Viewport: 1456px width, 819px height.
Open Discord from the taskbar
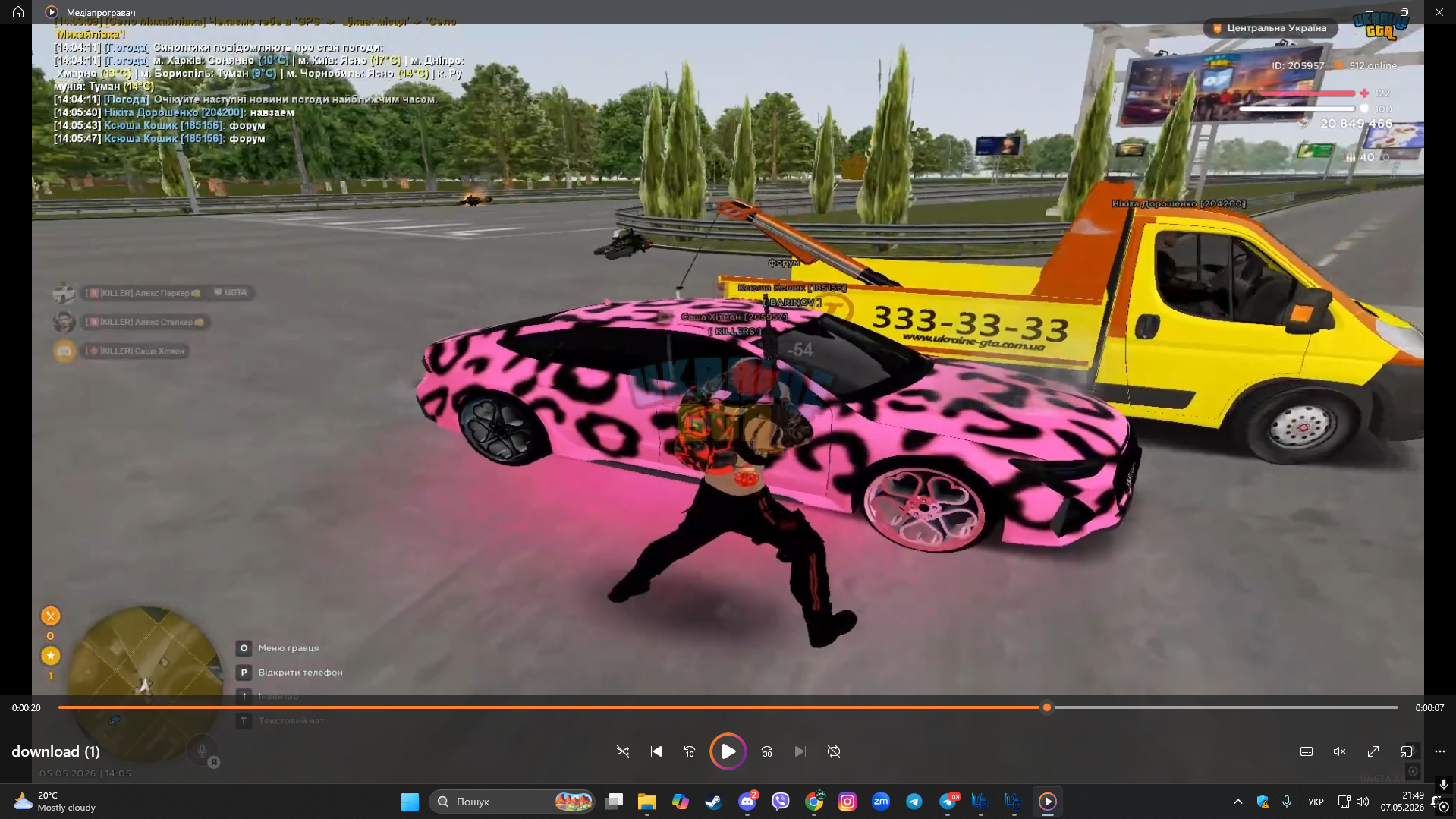pyautogui.click(x=747, y=802)
